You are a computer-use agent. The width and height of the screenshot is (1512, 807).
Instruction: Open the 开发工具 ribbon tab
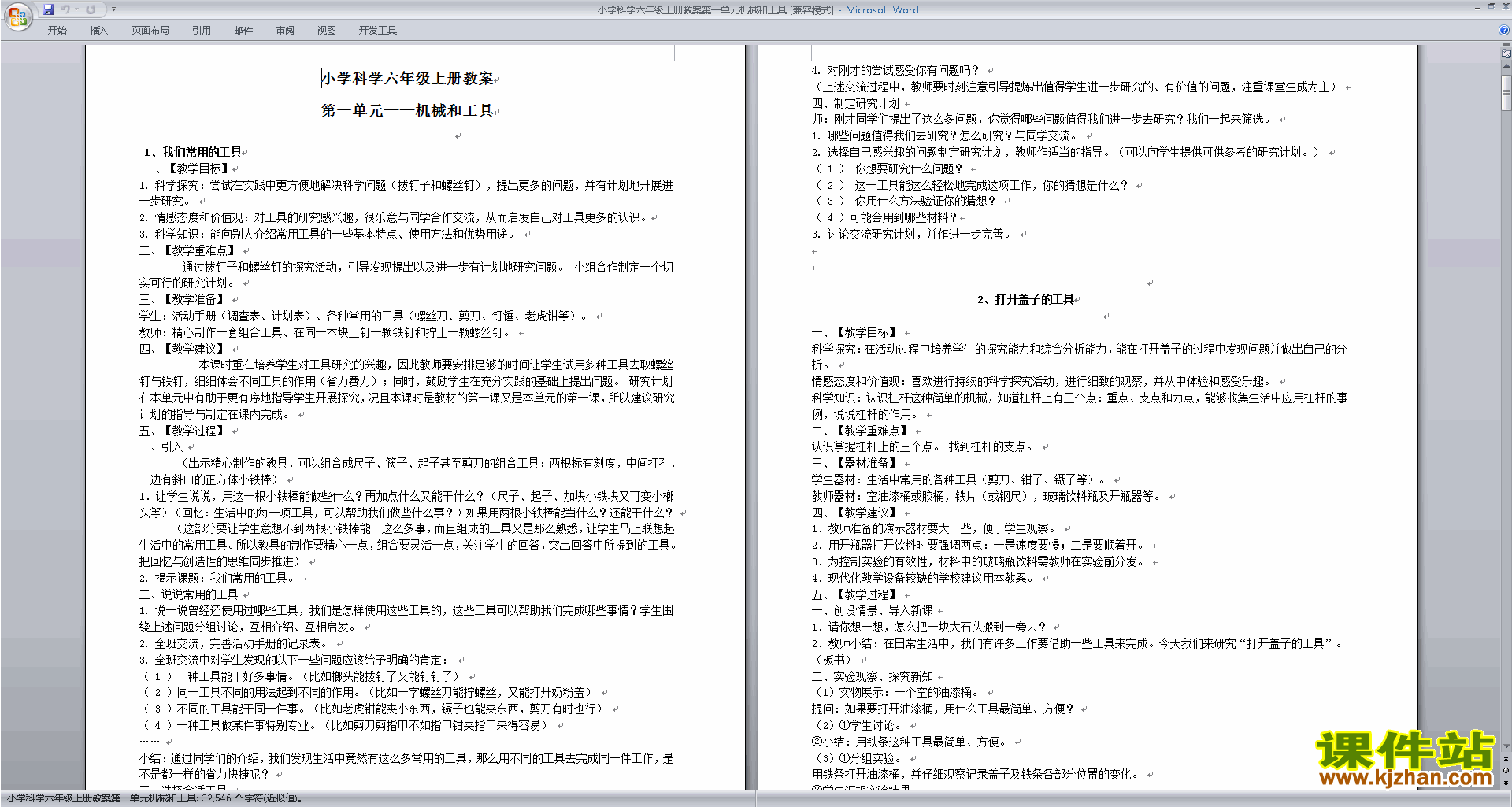click(378, 31)
